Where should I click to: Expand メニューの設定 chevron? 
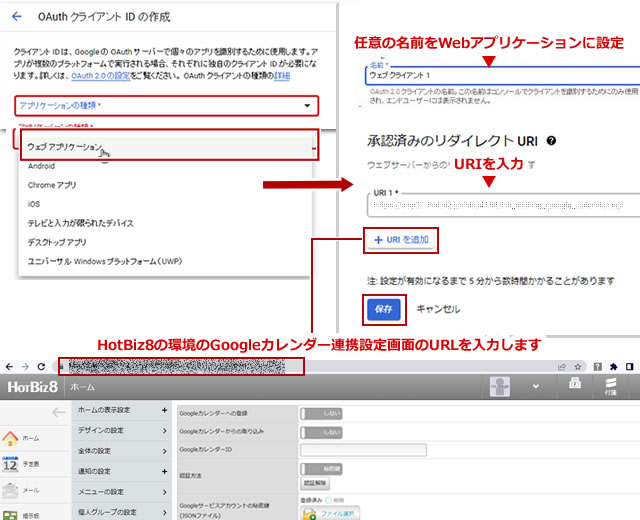pos(164,492)
